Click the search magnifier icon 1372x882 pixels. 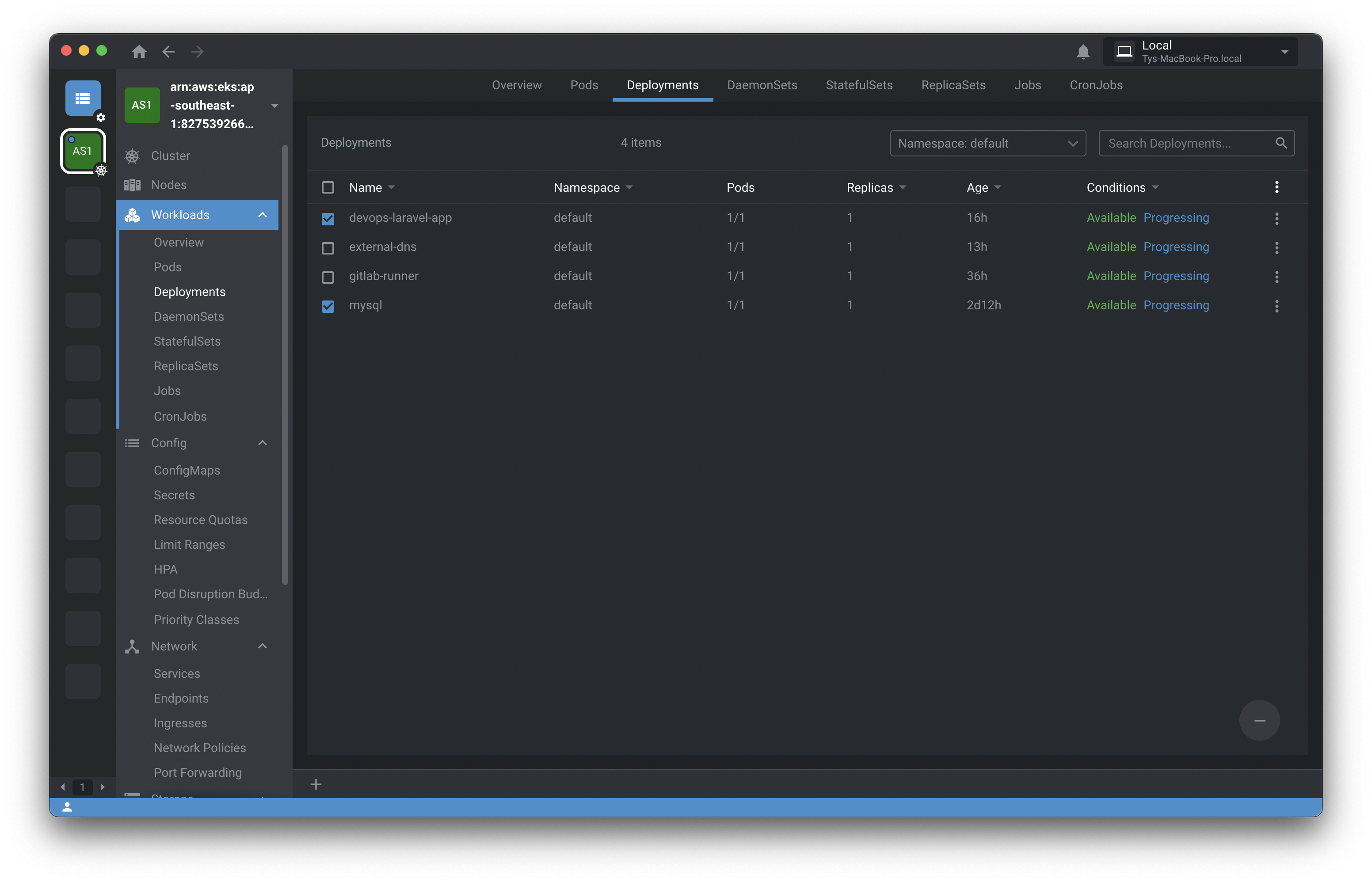[1281, 143]
